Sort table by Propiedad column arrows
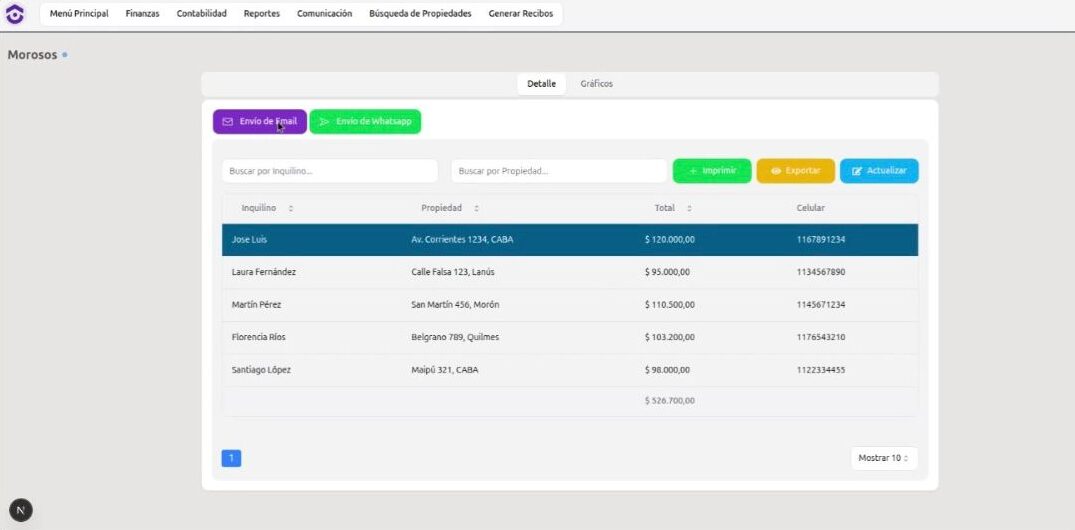The width and height of the screenshot is (1075, 530). click(x=476, y=208)
